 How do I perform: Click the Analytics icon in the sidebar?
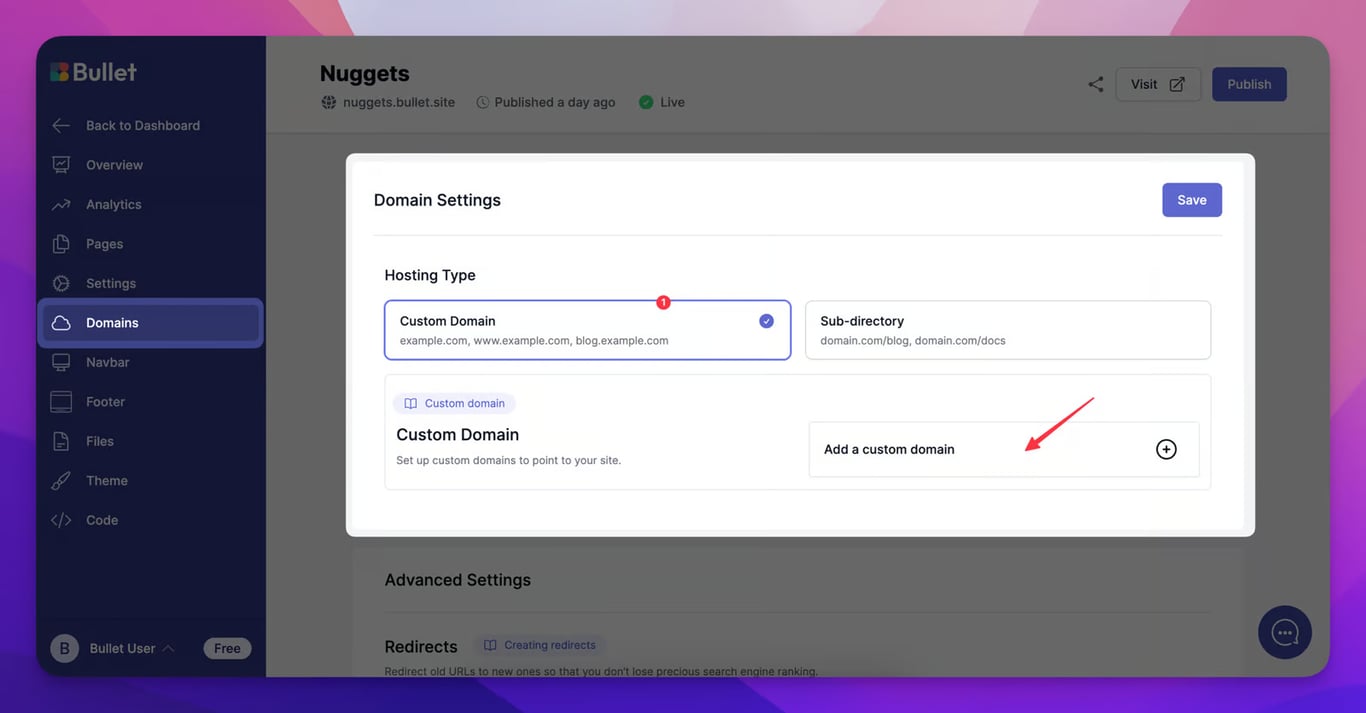click(62, 203)
